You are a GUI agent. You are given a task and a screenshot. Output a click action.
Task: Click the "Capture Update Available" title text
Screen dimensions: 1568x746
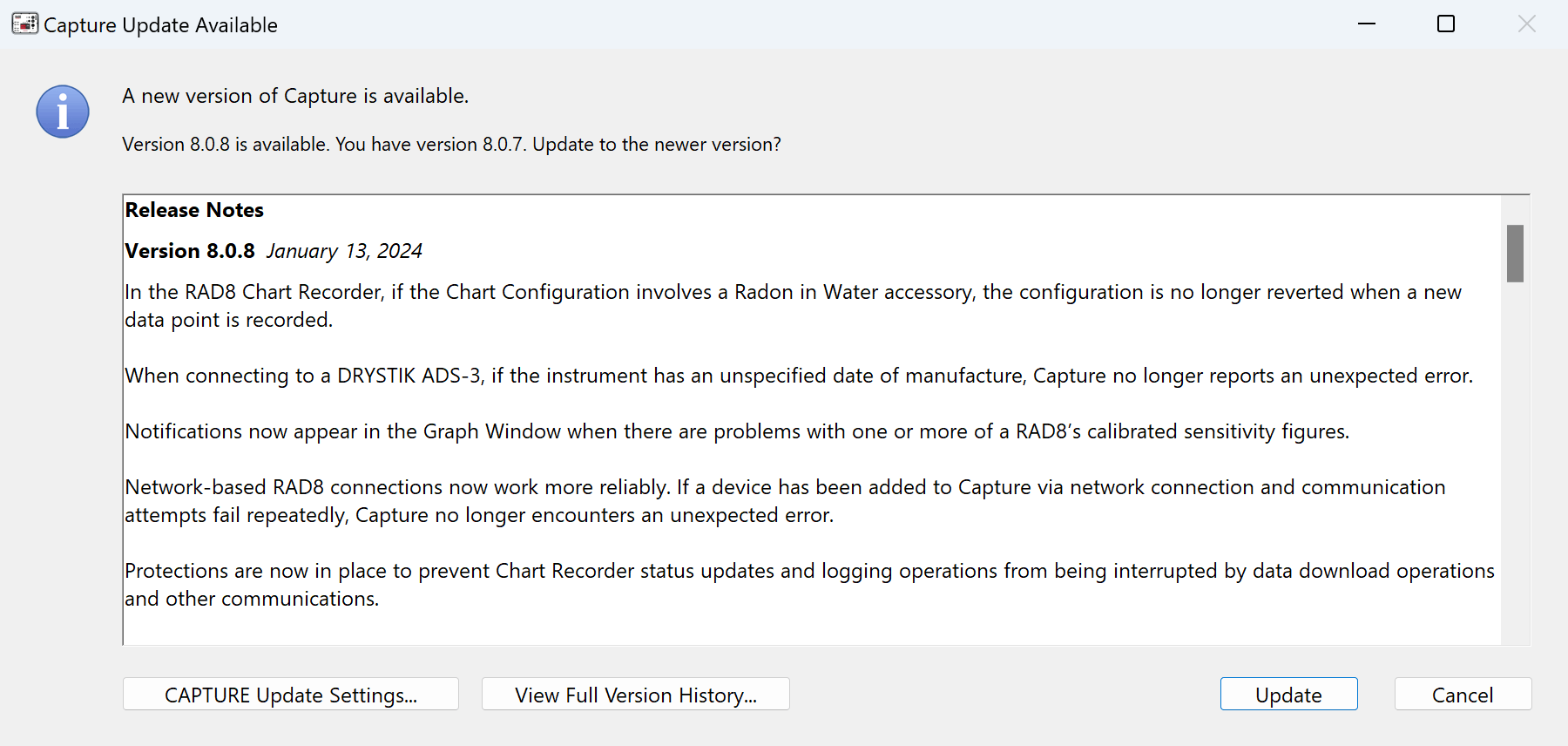pos(160,25)
